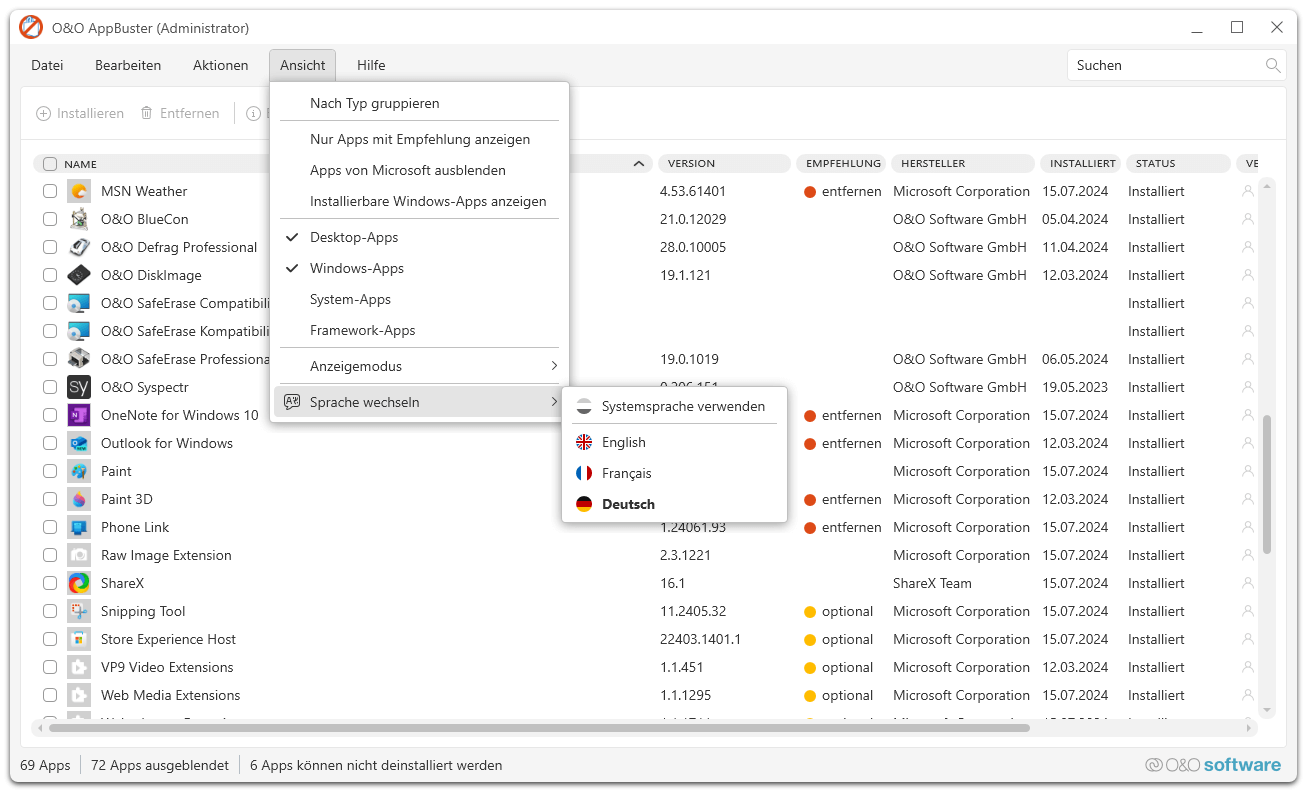The width and height of the screenshot is (1307, 792).
Task: Select Systemsprache verwenden
Action: pyautogui.click(x=675, y=406)
